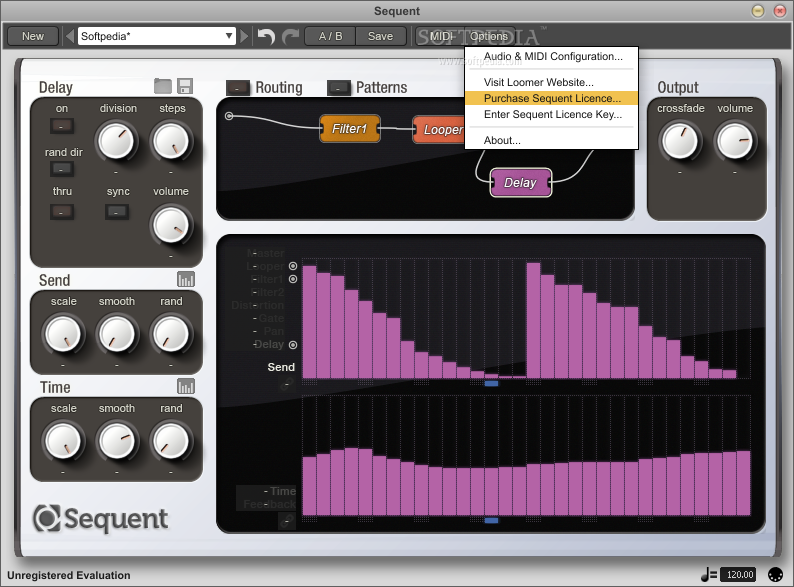Click the New button

[33, 36]
